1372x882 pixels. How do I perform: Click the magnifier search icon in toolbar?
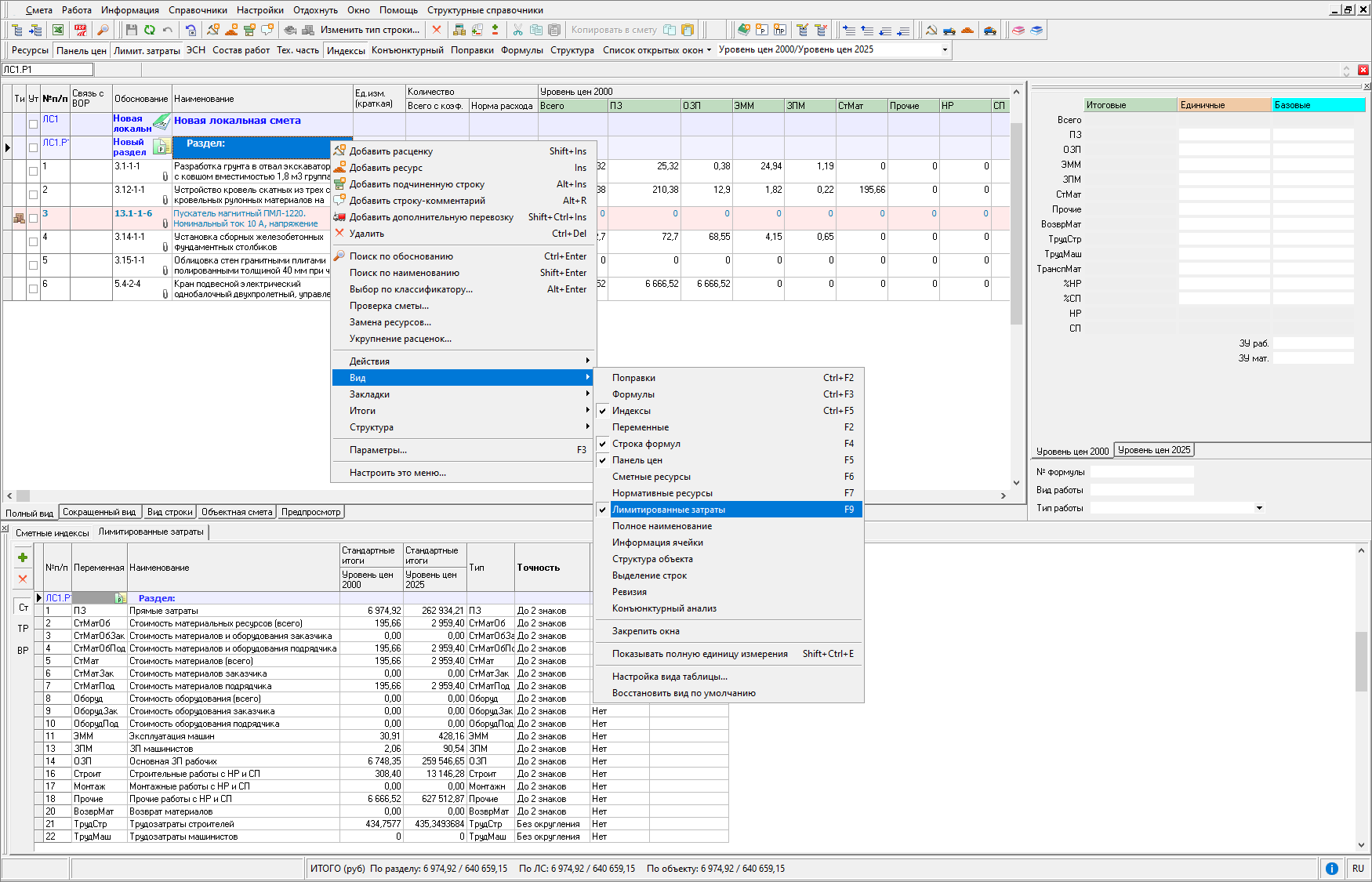coord(103,30)
